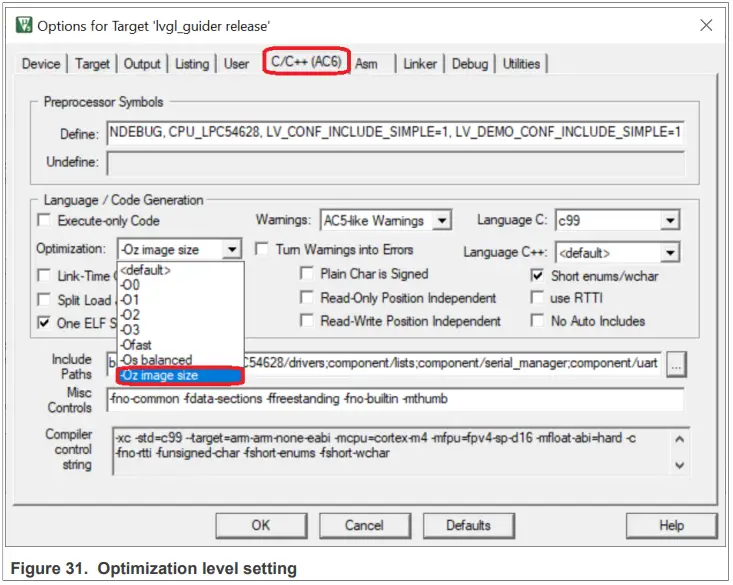Enable Turn Warnings into Errors

[x=262, y=249]
